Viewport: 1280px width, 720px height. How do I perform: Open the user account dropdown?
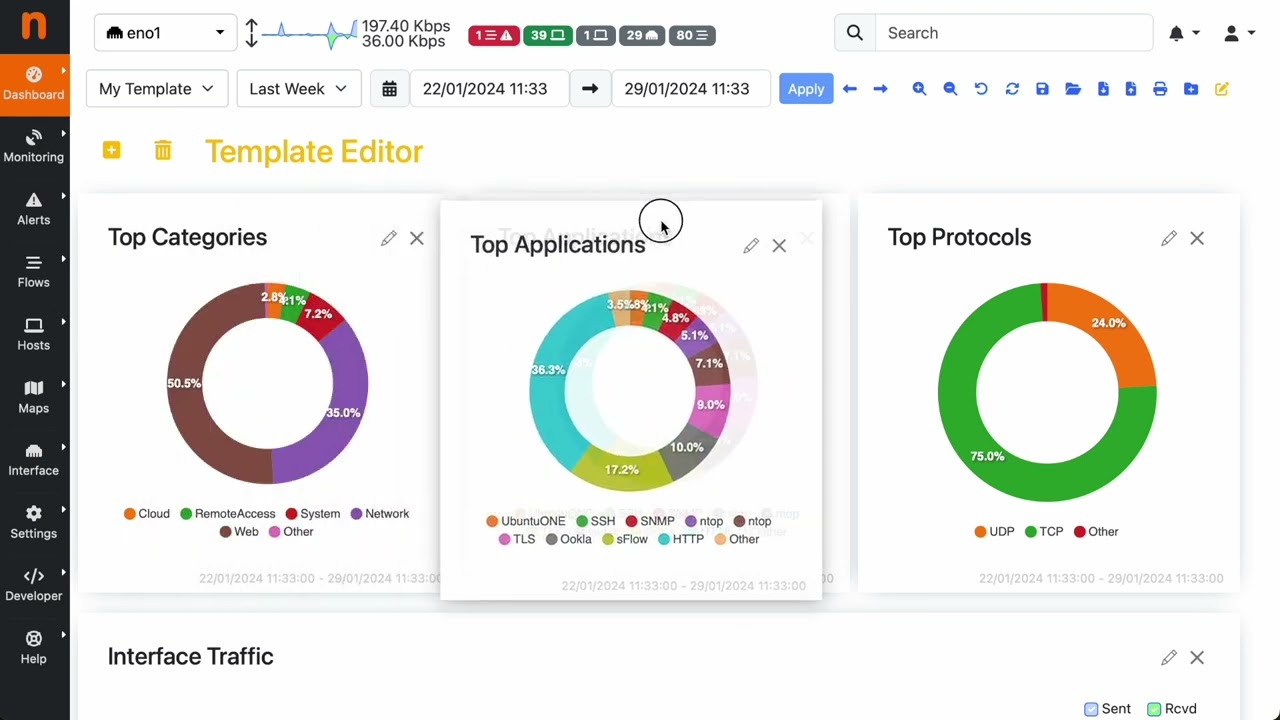[x=1239, y=33]
